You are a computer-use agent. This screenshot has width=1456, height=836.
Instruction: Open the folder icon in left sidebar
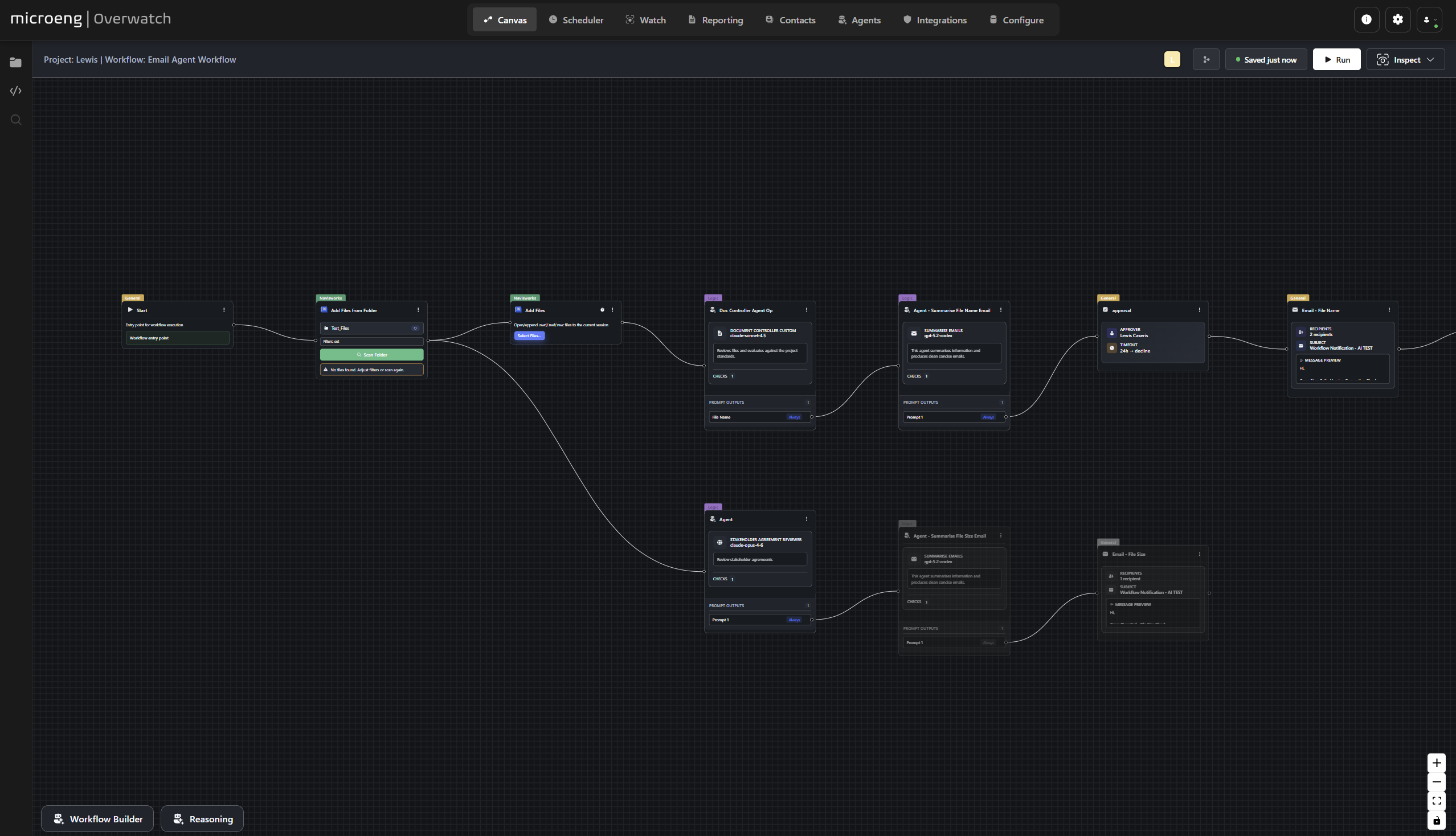point(15,63)
